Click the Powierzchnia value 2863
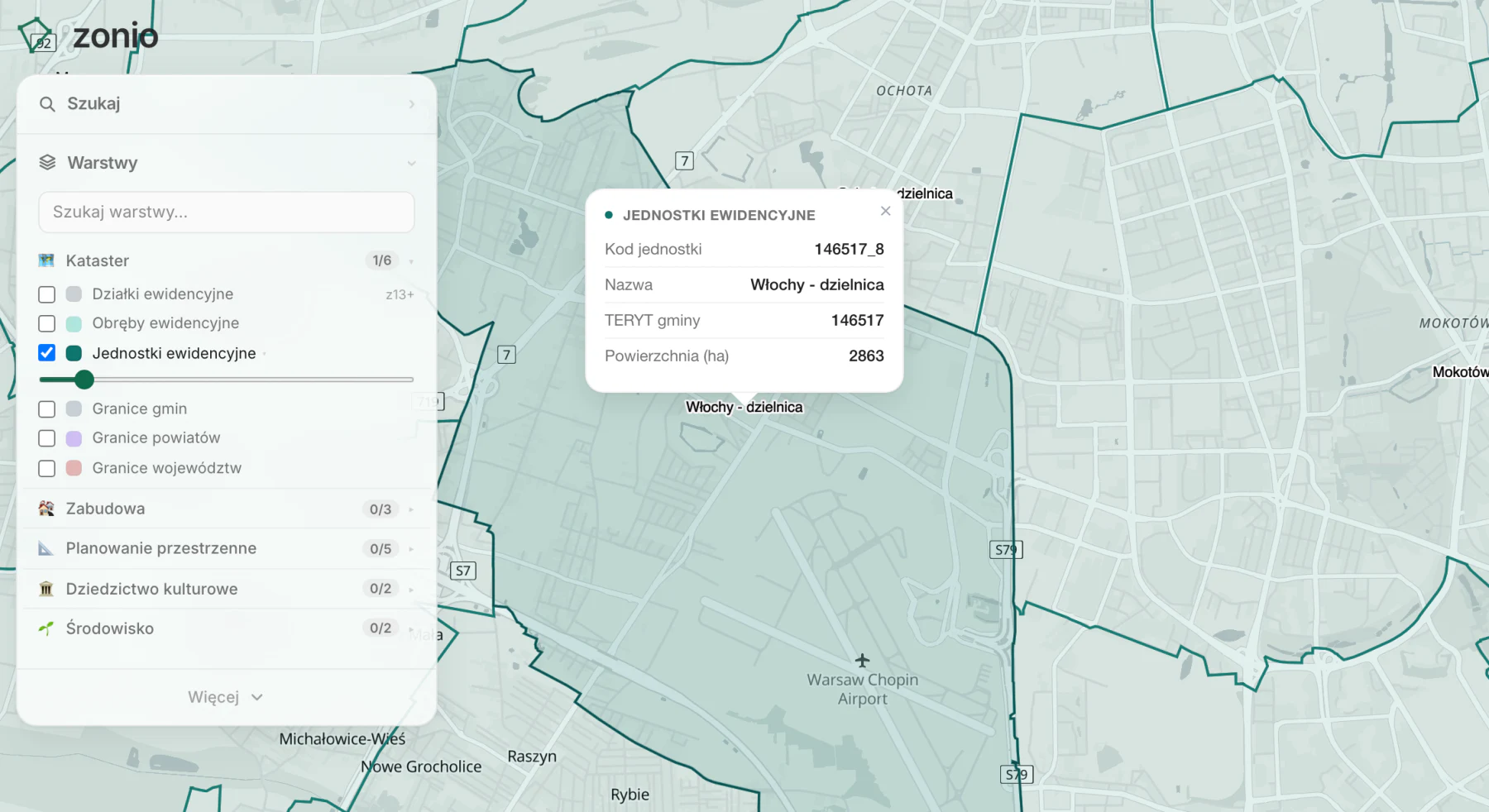This screenshot has width=1489, height=812. [866, 356]
